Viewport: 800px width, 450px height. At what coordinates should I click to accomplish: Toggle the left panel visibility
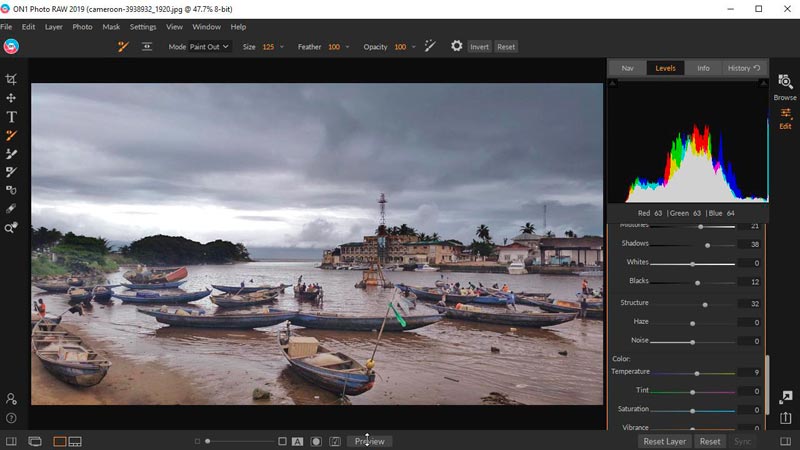point(11,441)
